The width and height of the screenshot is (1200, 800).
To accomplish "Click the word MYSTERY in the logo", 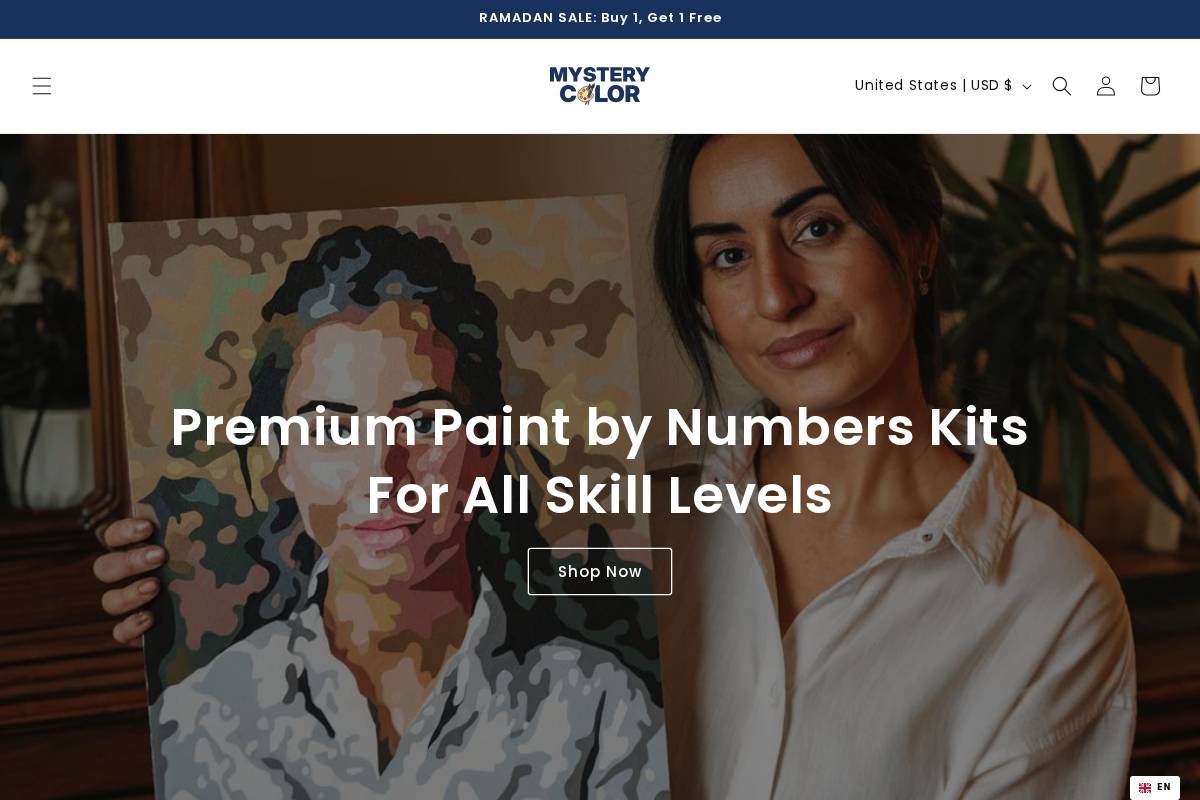I will coord(600,76).
